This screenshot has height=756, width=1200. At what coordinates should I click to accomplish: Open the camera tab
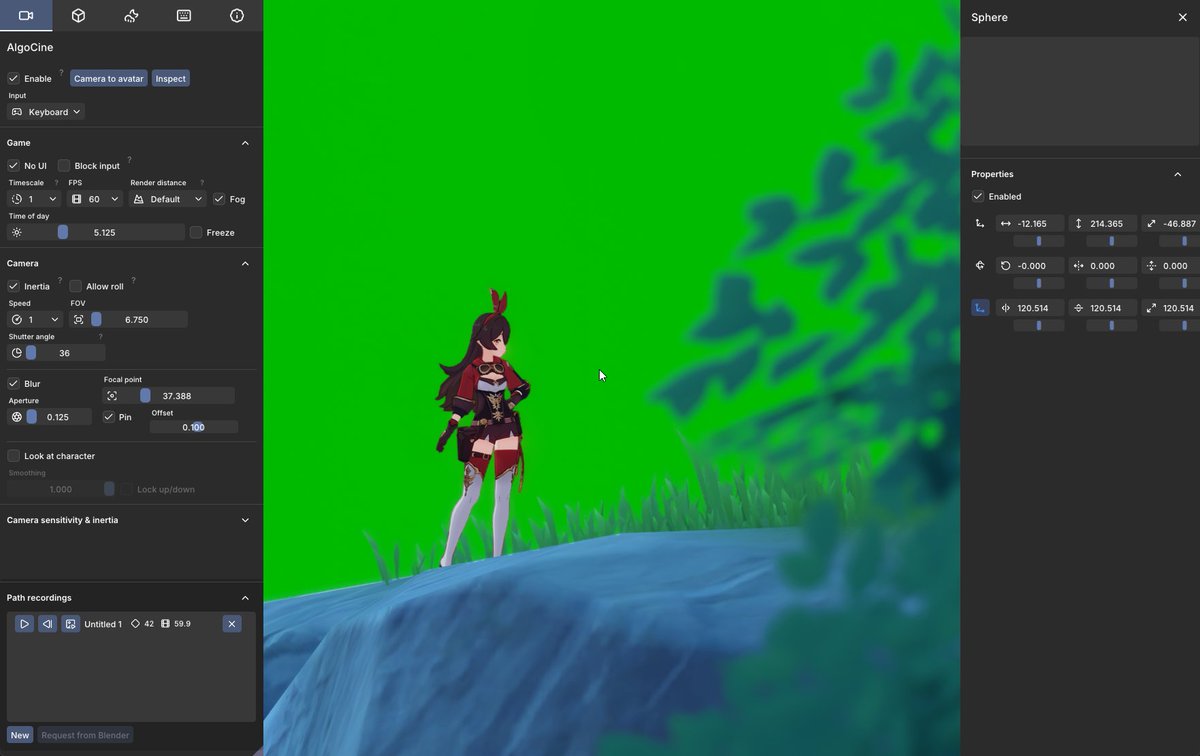(26, 15)
